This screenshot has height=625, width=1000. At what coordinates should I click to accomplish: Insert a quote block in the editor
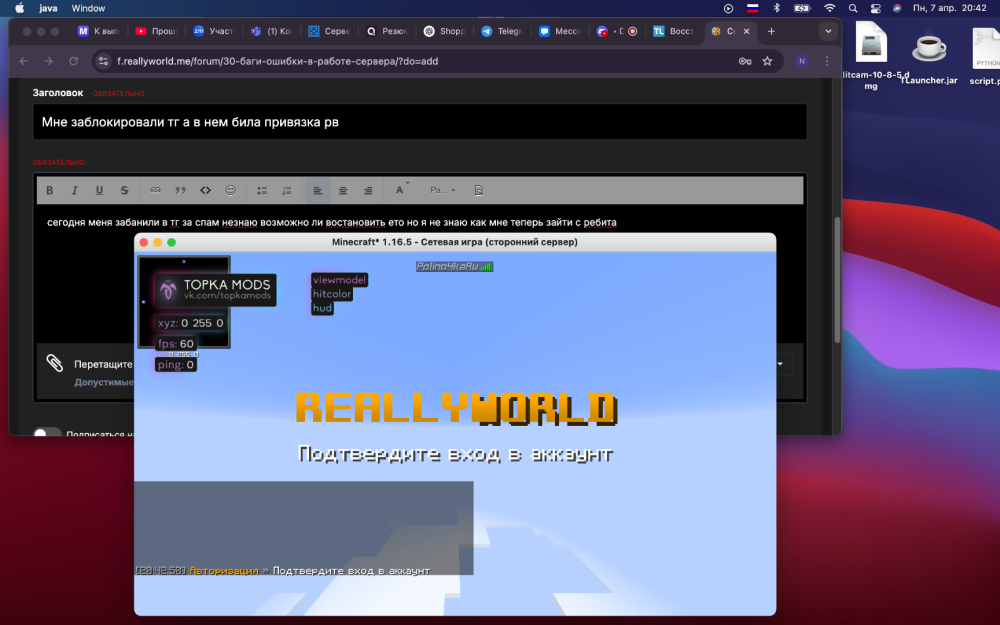click(x=180, y=190)
